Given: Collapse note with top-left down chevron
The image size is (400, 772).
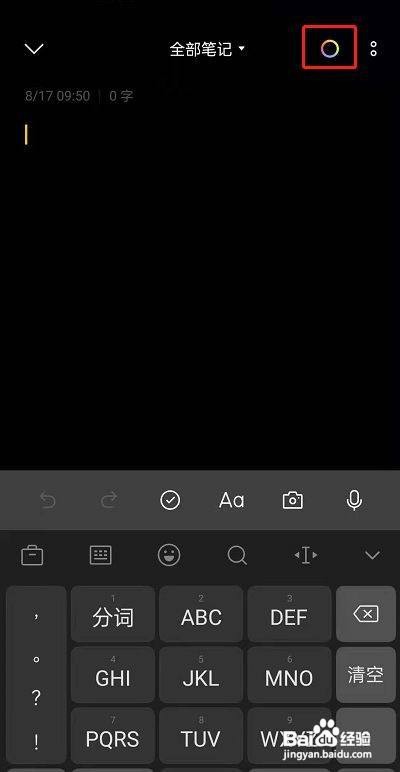Looking at the screenshot, I should [34, 48].
